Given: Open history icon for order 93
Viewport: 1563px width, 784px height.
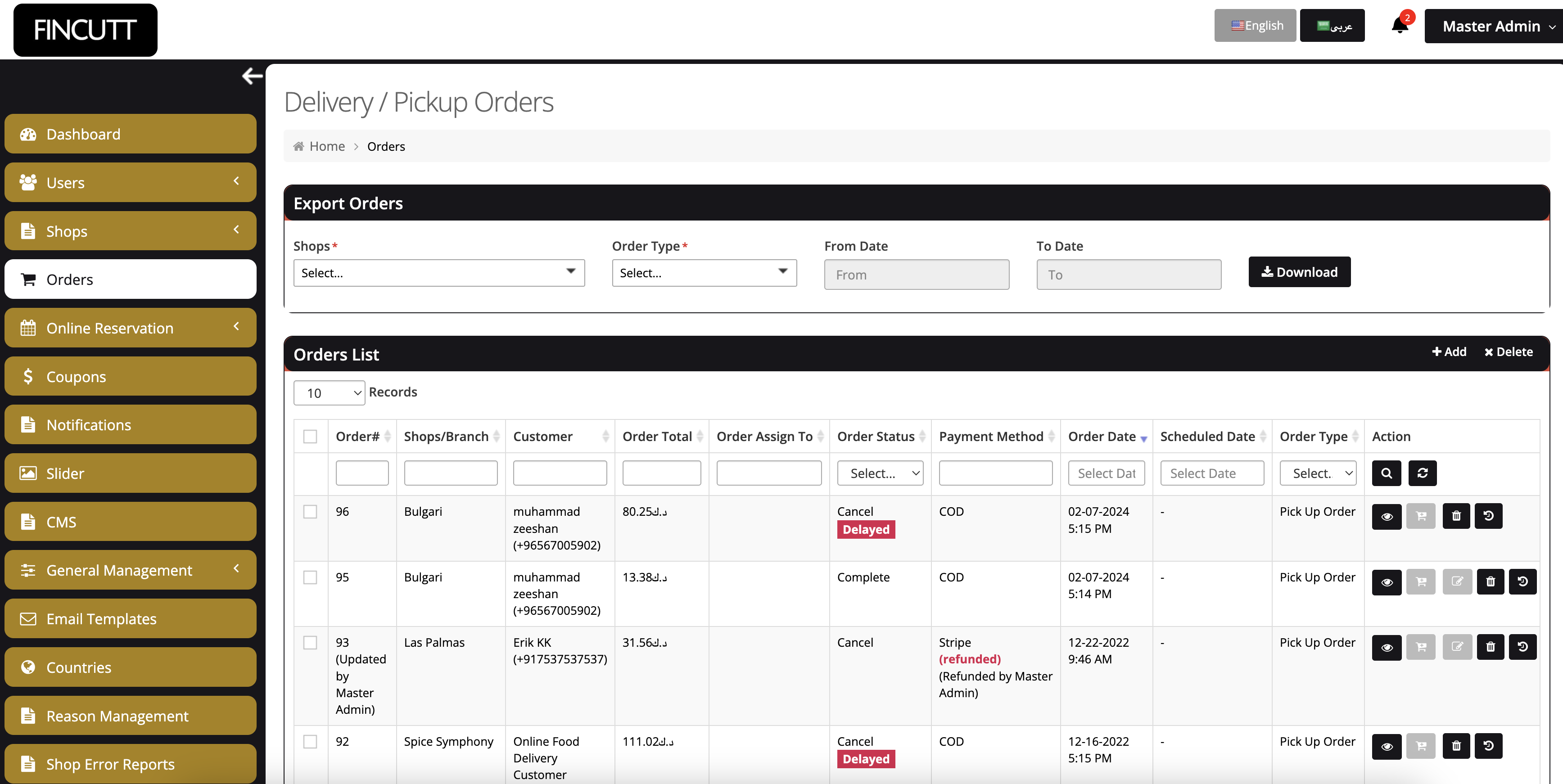Looking at the screenshot, I should point(1522,647).
